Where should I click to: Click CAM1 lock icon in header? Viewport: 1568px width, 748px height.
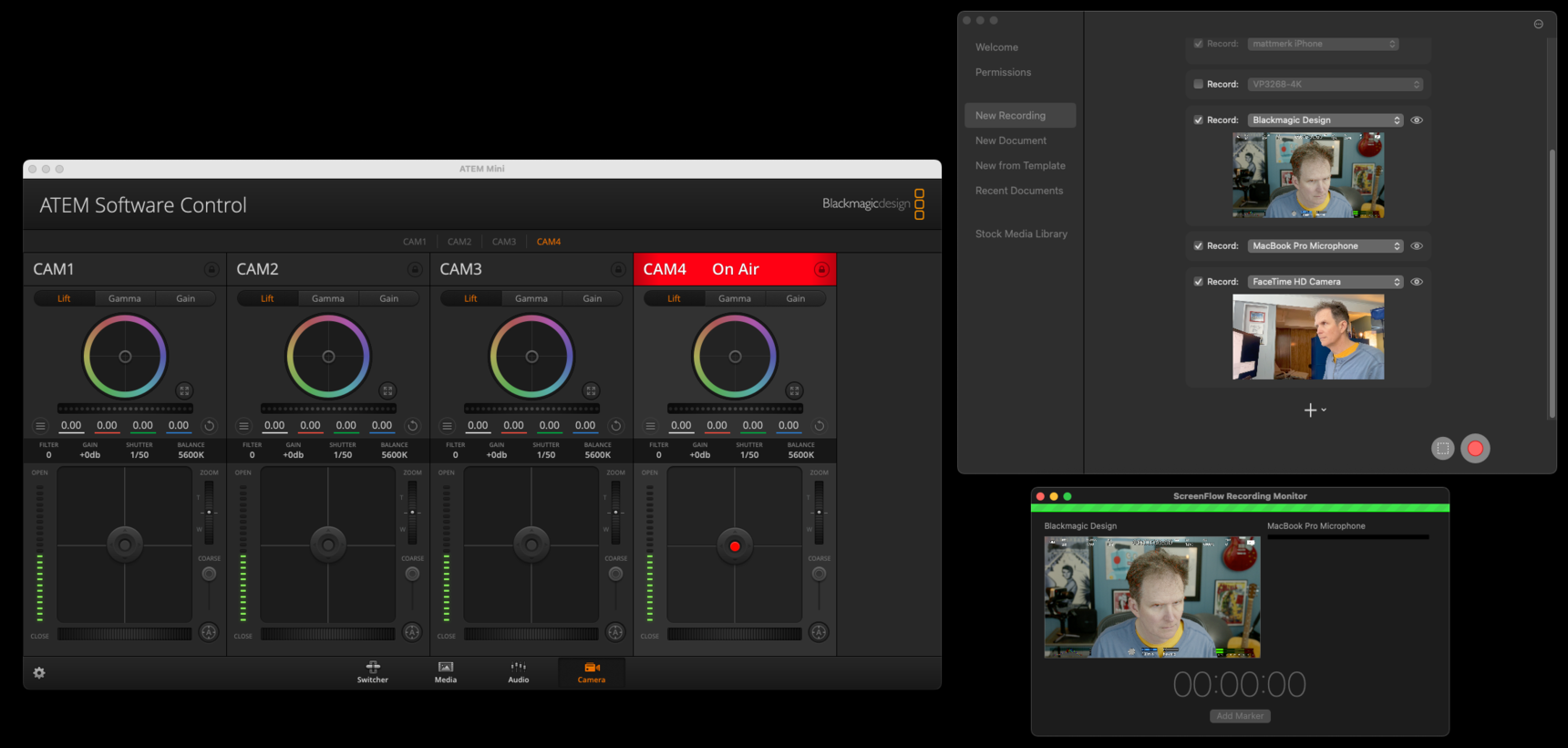(211, 269)
